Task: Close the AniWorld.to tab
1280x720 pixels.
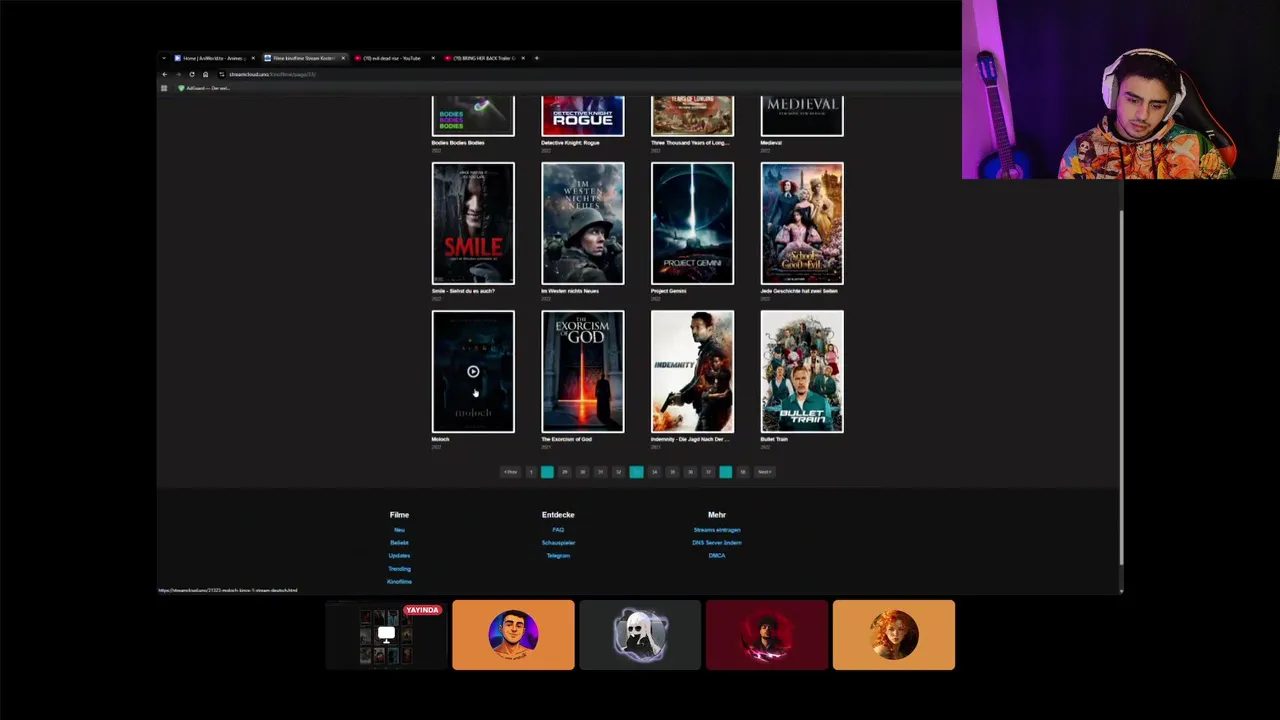Action: click(x=253, y=58)
